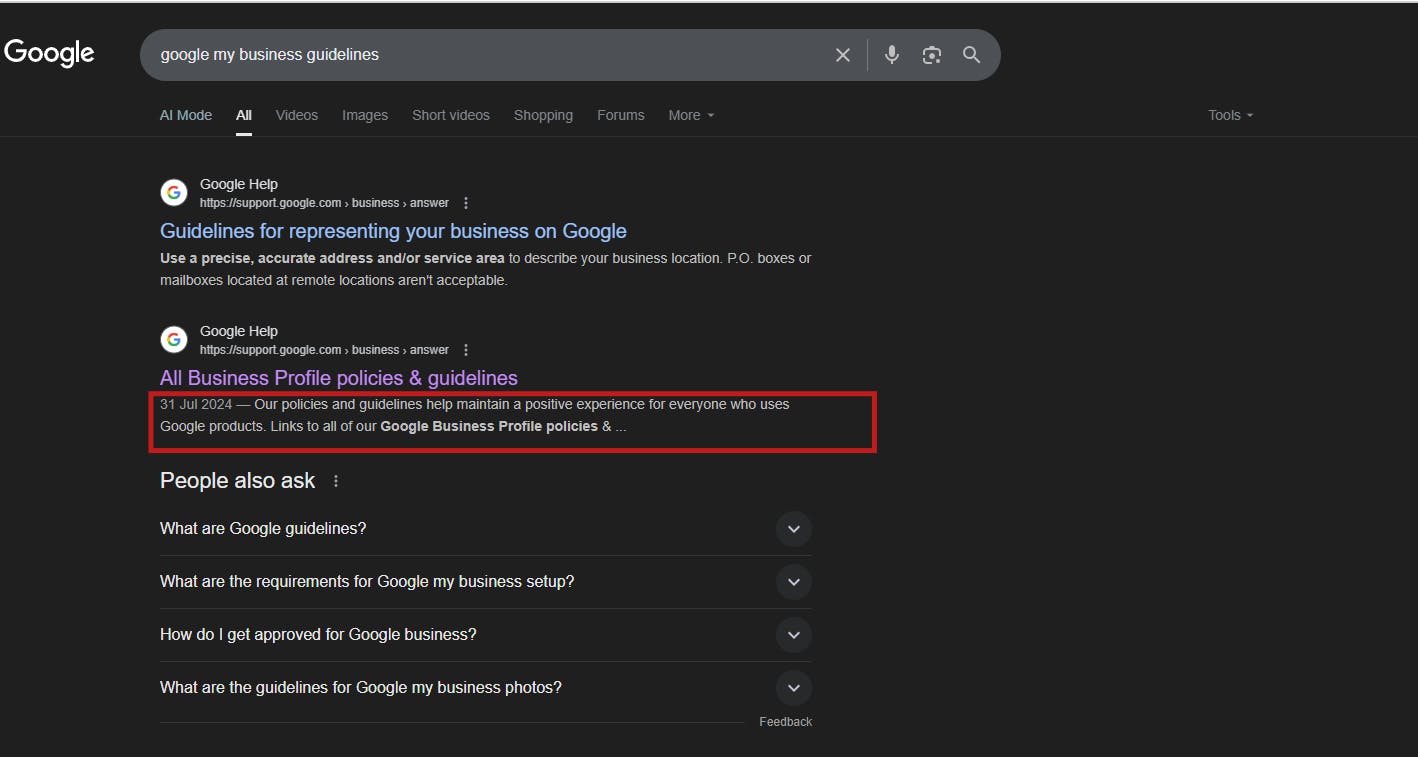Click the magnifying glass search button
Image resolution: width=1418 pixels, height=757 pixels.
[971, 55]
